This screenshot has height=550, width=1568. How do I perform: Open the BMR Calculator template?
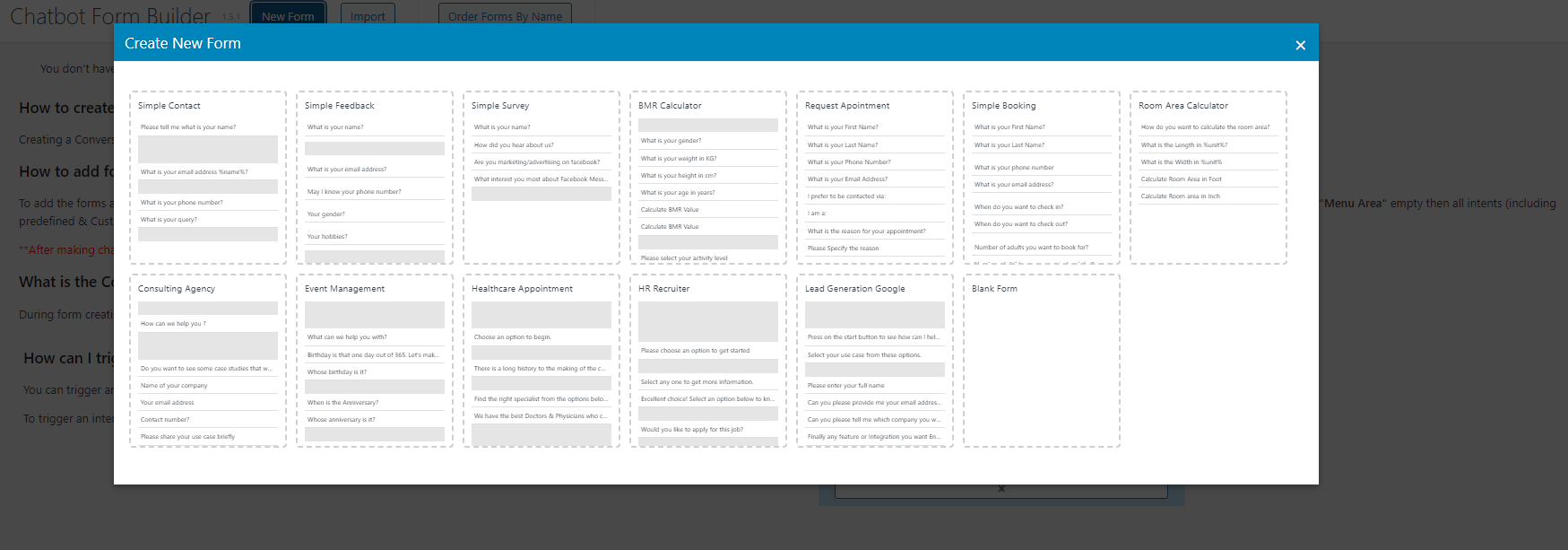coord(708,178)
